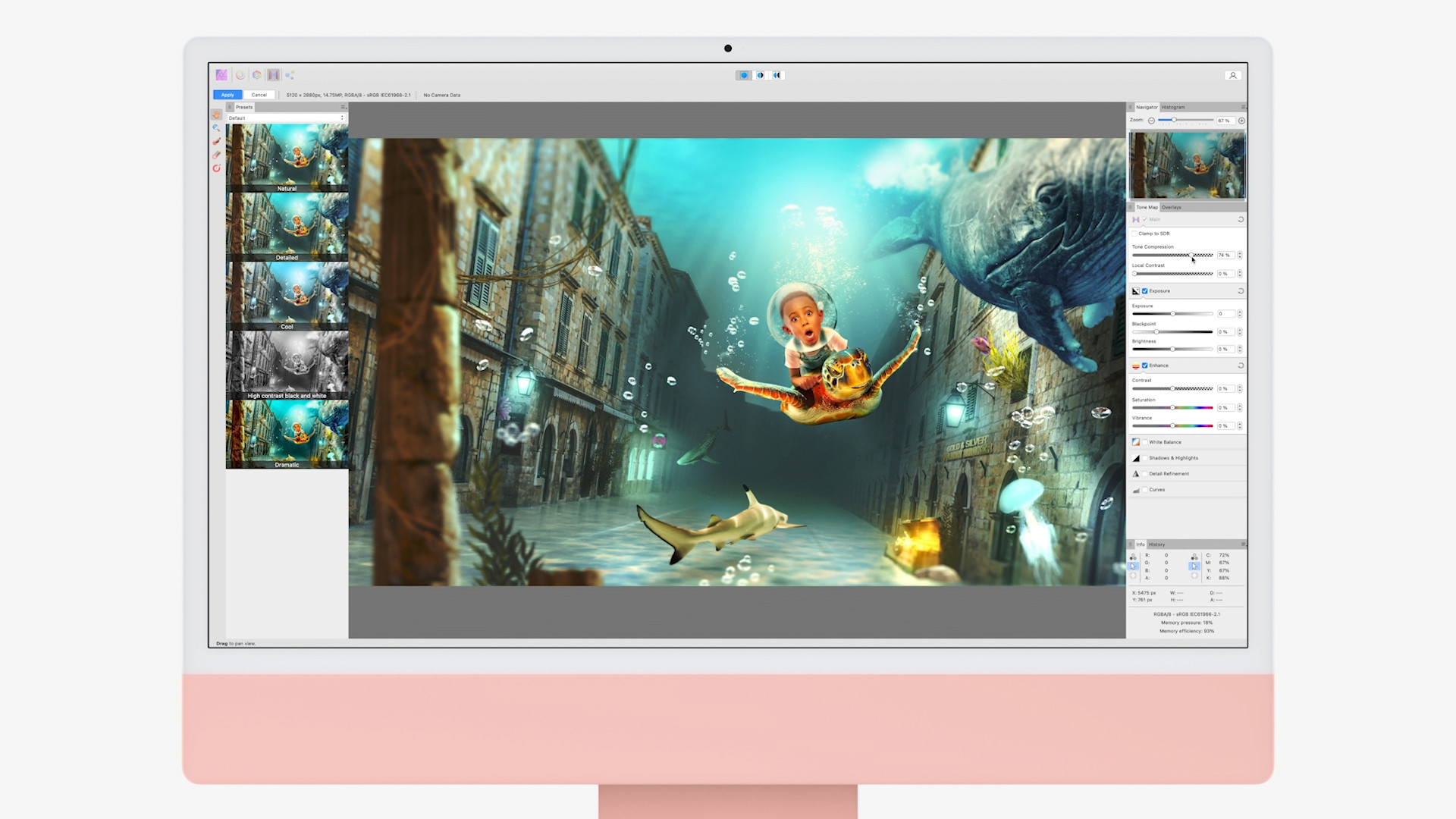Click the Saturation slider handle

point(1172,408)
